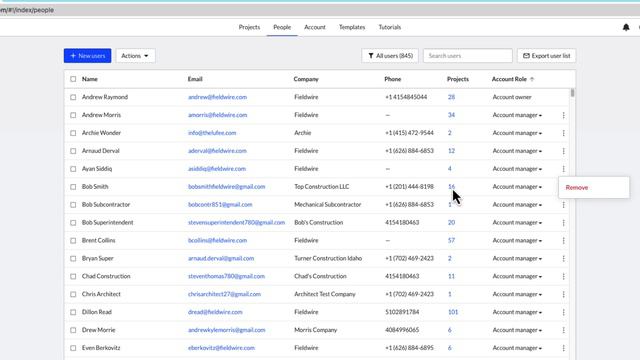The image size is (640, 360).
Task: Tick the select-all checkbox in header
Action: (73, 79)
